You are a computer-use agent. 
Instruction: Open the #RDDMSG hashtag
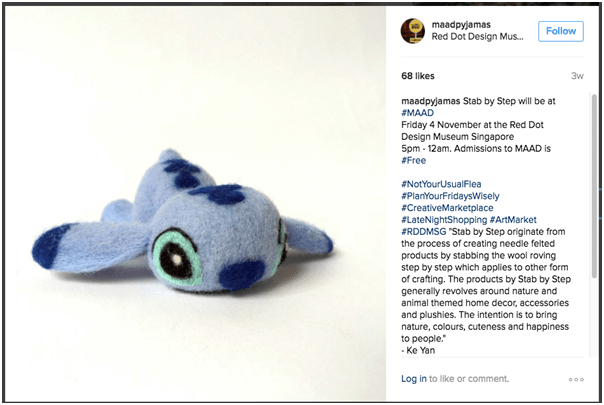[x=424, y=232]
